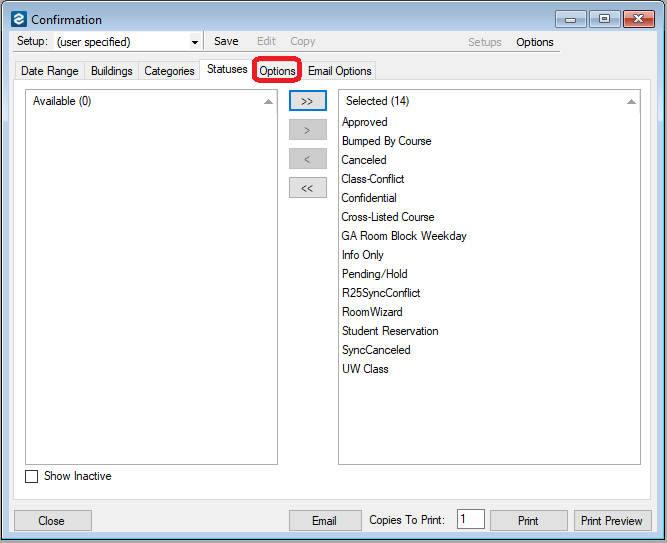
Task: Select the Confidential status
Action: (369, 198)
